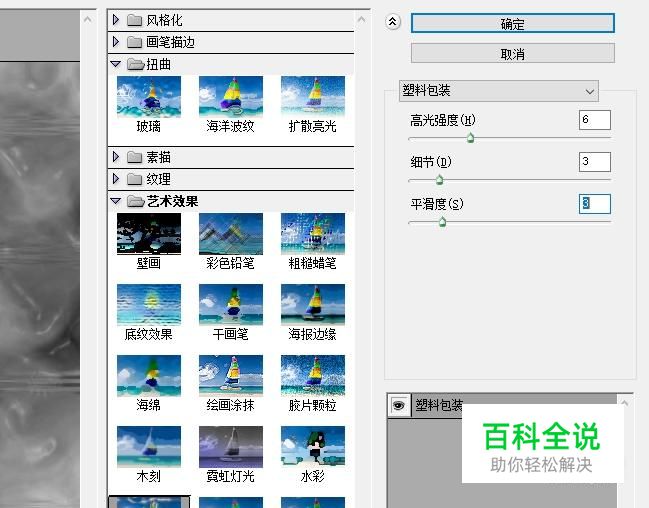Focus the 细节 value field
This screenshot has height=508, width=649.
595,162
